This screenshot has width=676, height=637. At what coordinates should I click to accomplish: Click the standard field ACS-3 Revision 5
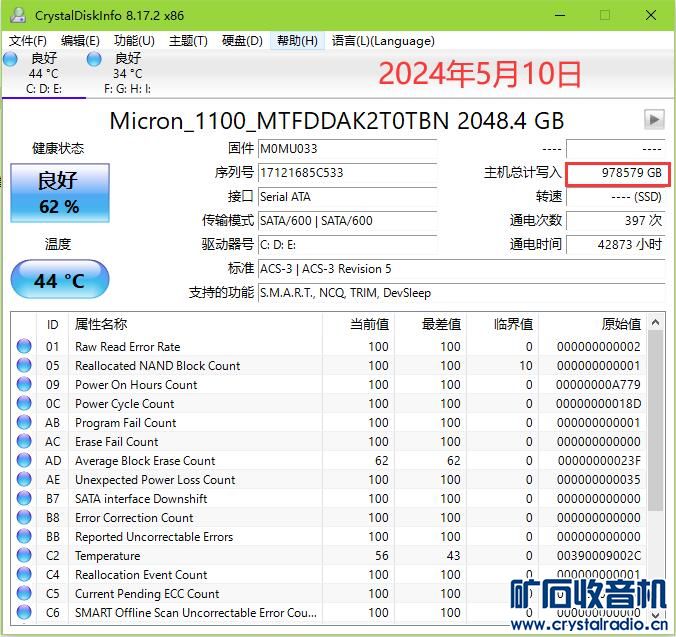pos(462,269)
